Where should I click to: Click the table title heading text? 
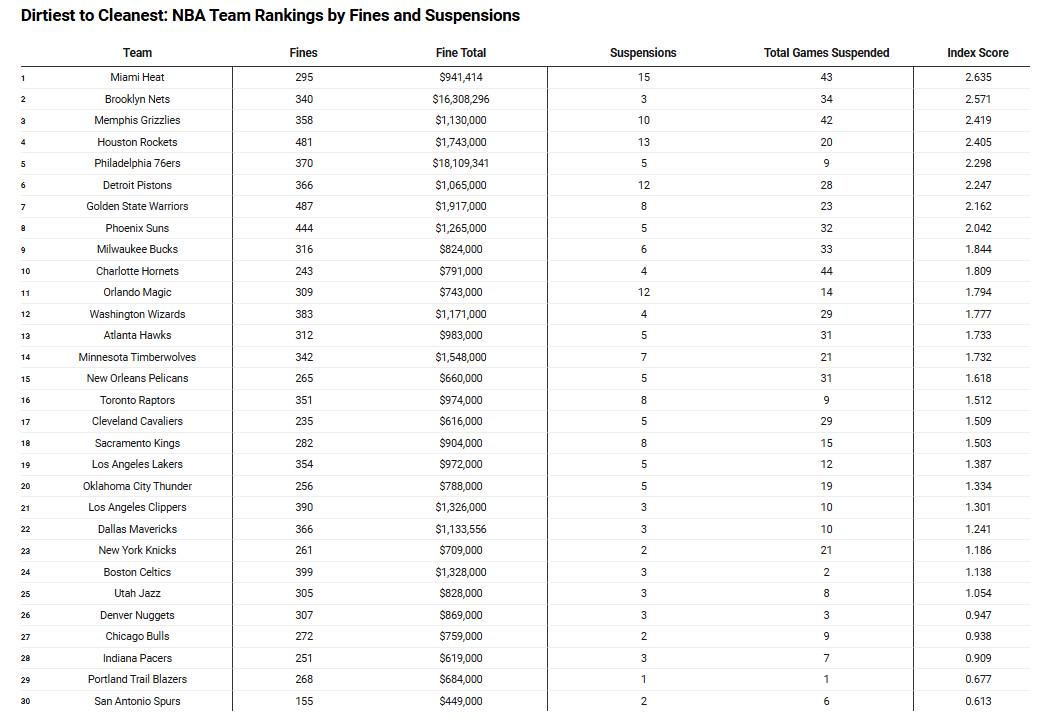coord(270,15)
